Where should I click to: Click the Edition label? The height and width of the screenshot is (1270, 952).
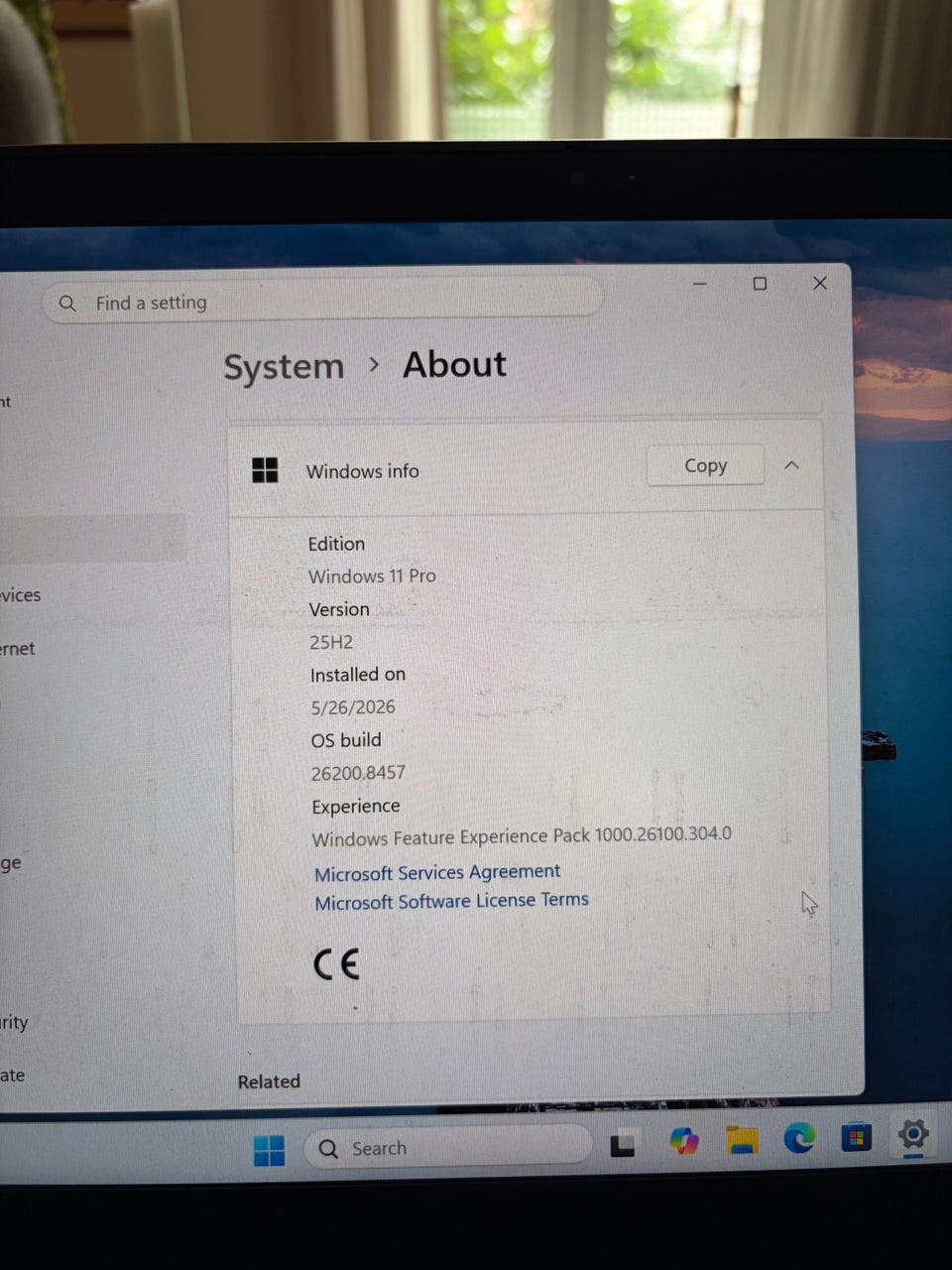[x=336, y=544]
